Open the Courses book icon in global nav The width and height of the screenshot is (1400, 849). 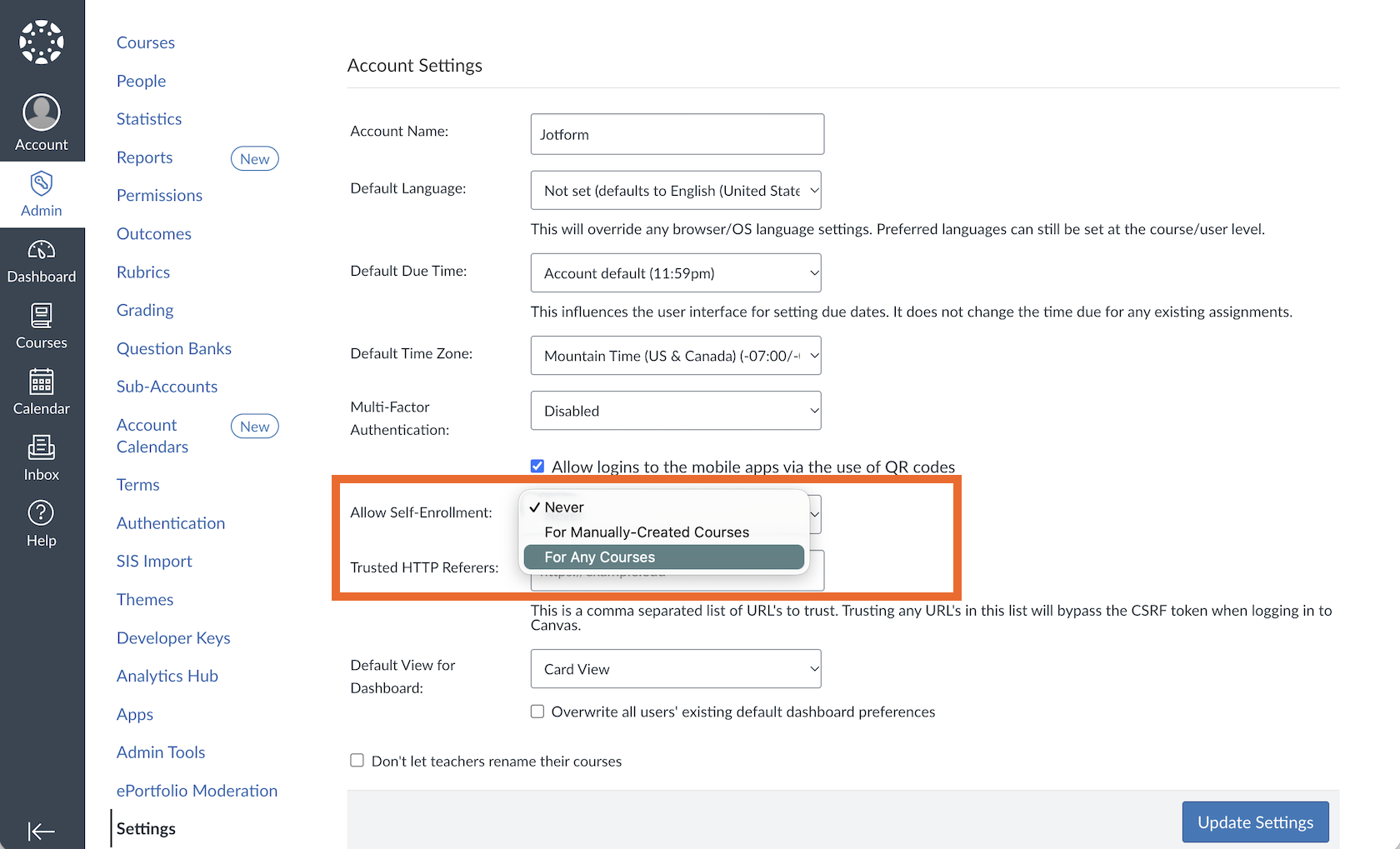(42, 316)
